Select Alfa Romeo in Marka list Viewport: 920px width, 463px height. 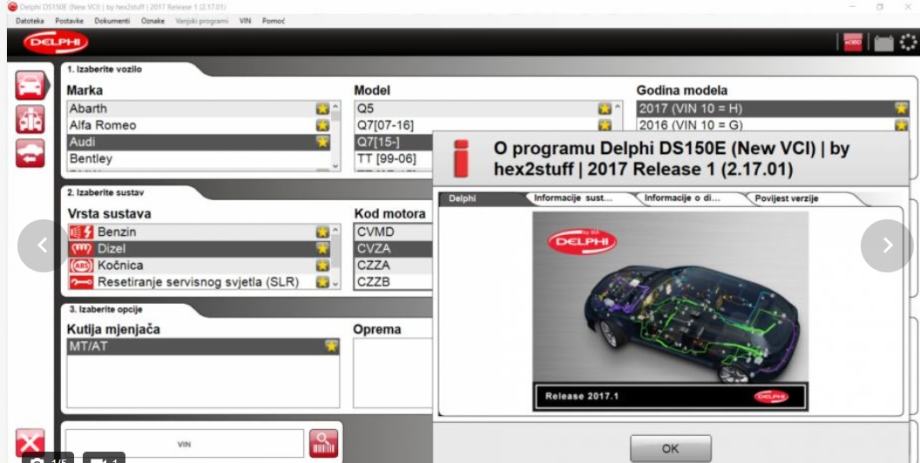pos(199,125)
